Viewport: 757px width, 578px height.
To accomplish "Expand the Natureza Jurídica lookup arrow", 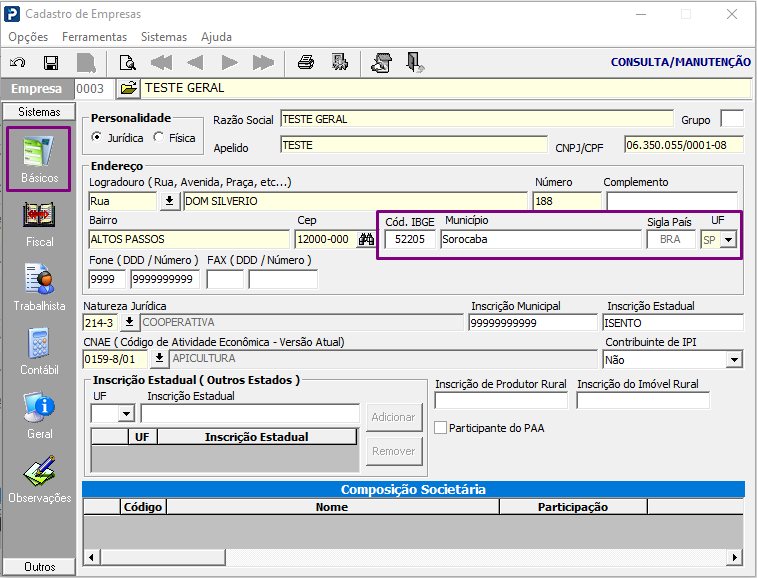I will coord(129,322).
